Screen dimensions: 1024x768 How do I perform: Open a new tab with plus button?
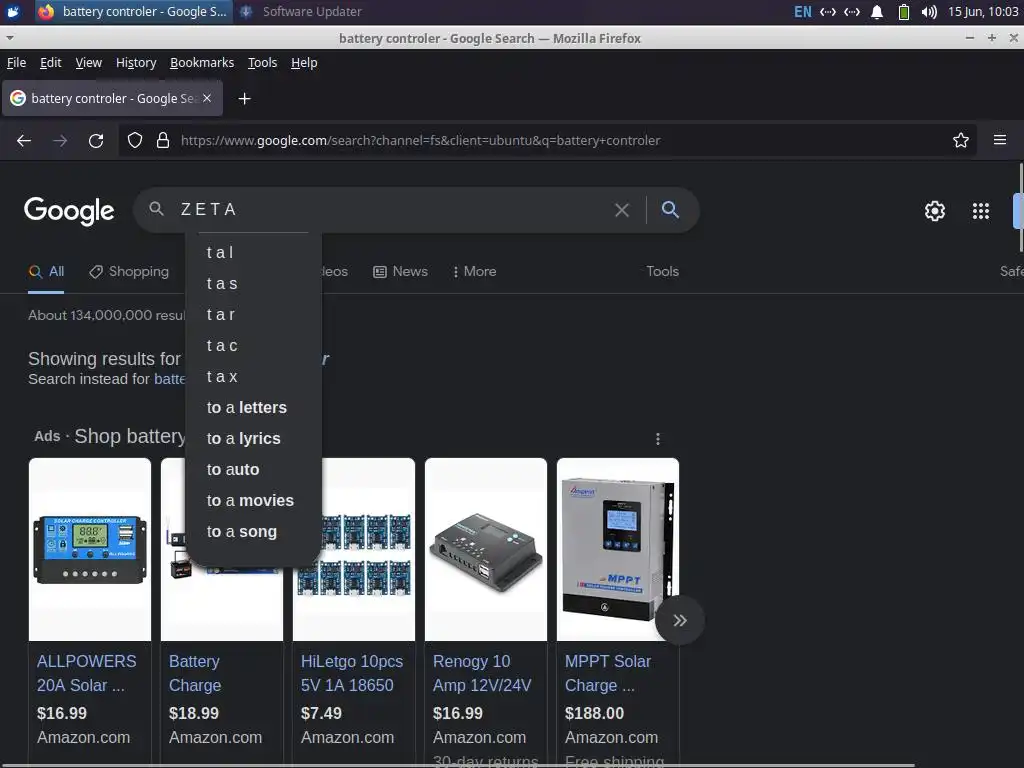[244, 99]
